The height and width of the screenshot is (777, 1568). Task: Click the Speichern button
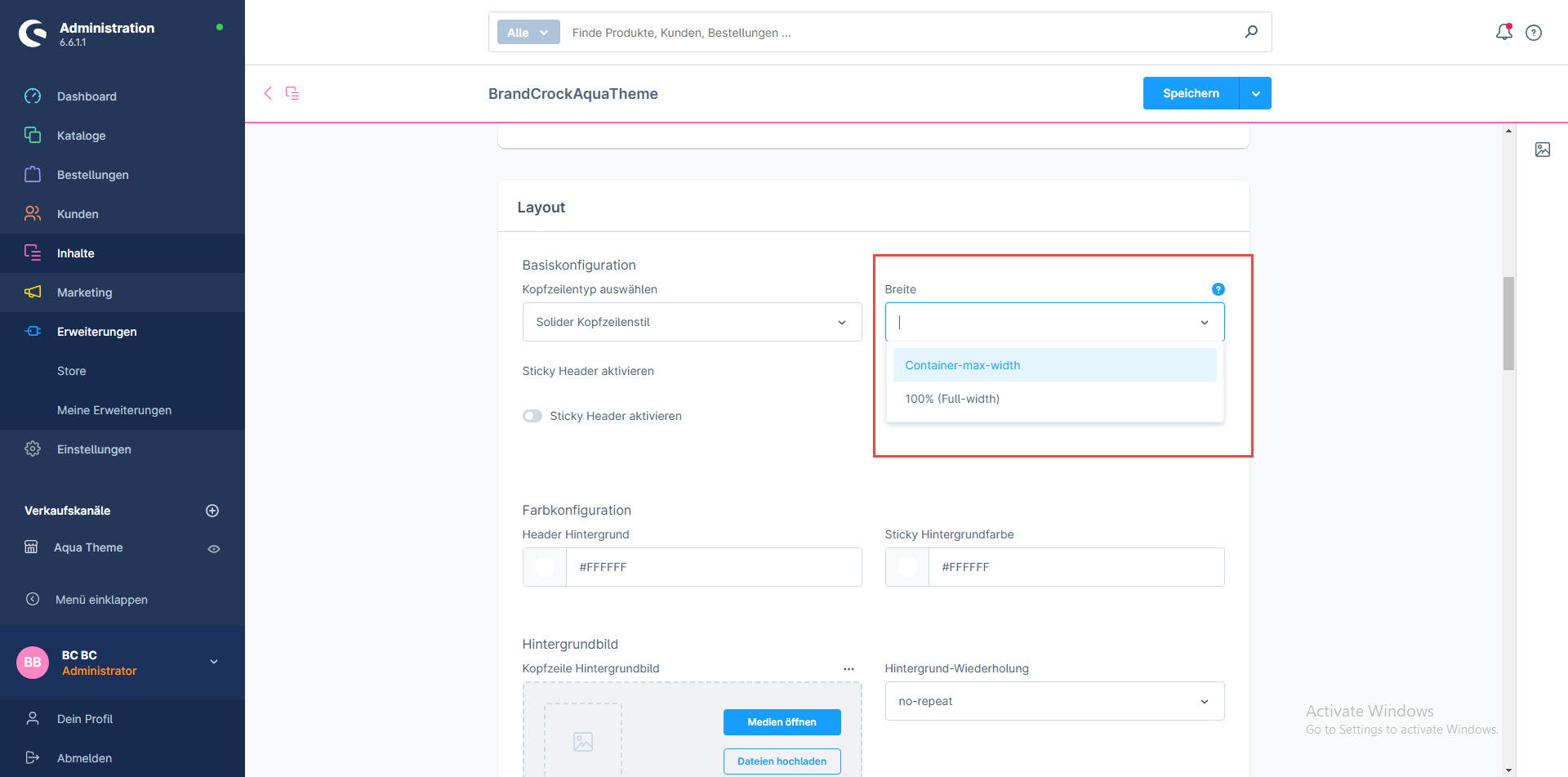(1191, 93)
